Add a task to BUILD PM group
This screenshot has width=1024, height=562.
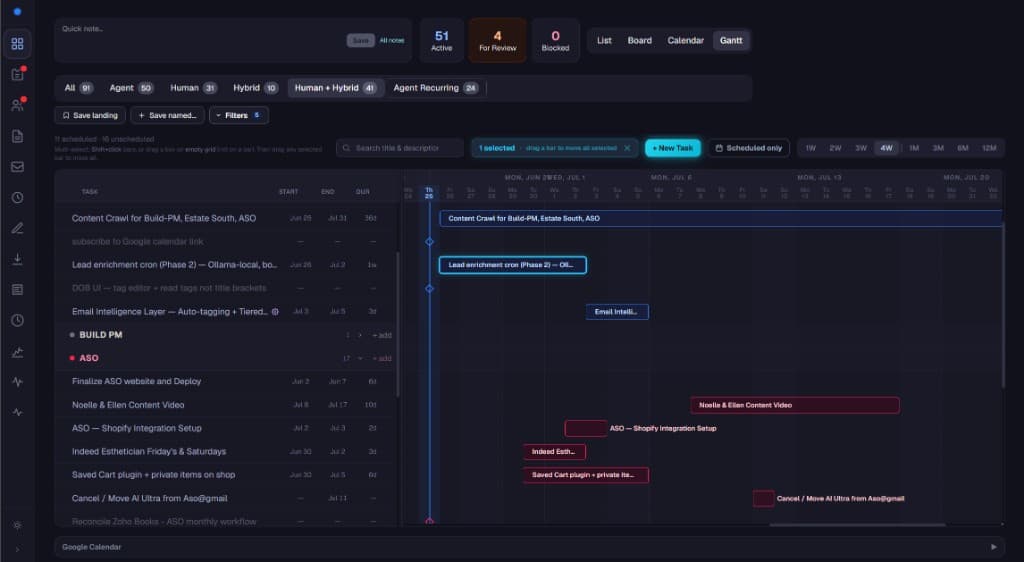click(x=382, y=335)
